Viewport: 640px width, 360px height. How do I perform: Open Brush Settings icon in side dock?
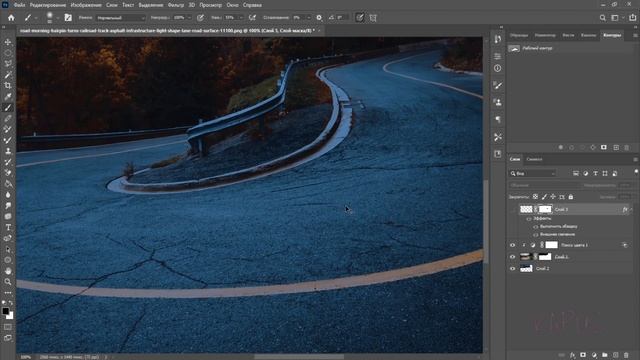tap(498, 85)
